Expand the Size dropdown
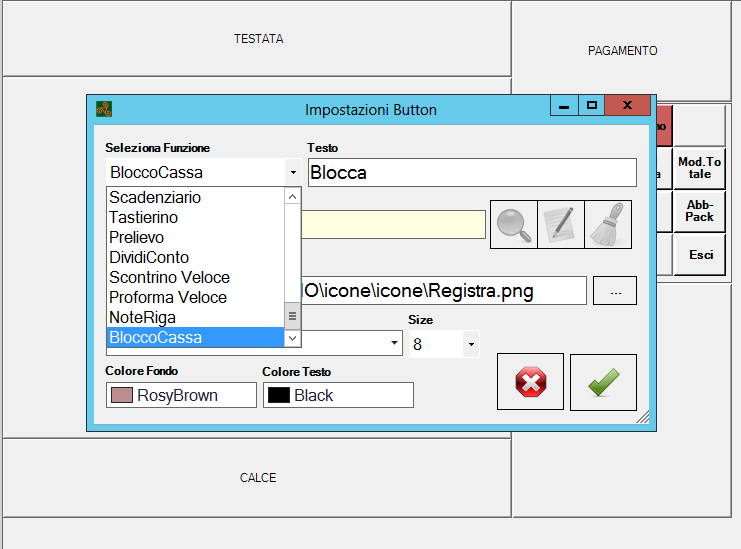 [x=471, y=345]
